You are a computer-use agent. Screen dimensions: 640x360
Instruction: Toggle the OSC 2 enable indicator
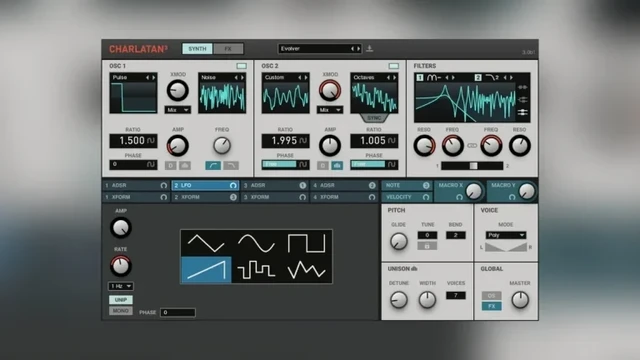click(x=393, y=66)
